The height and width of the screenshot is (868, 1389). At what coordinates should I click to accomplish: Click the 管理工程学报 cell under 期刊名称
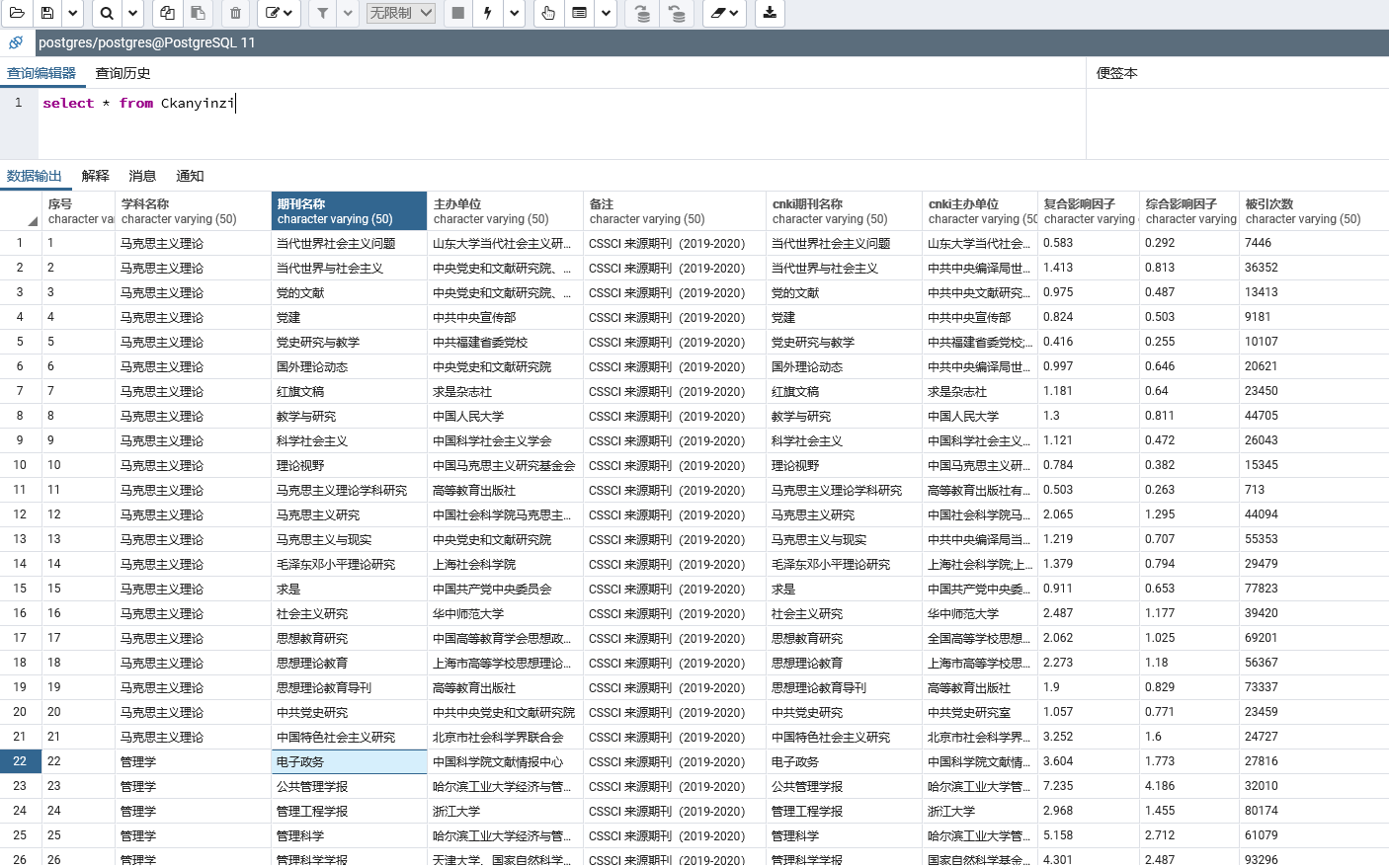(349, 811)
